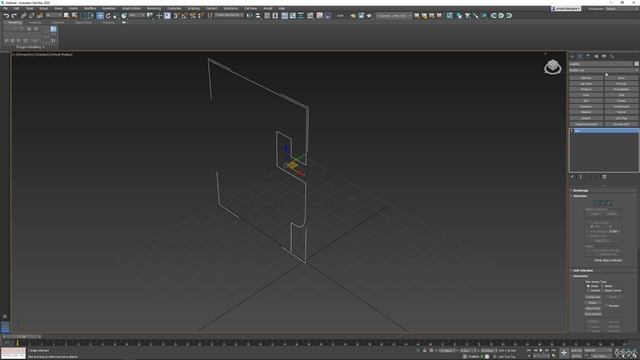
Task: Click the Mirror tool icon
Action: click(249, 16)
